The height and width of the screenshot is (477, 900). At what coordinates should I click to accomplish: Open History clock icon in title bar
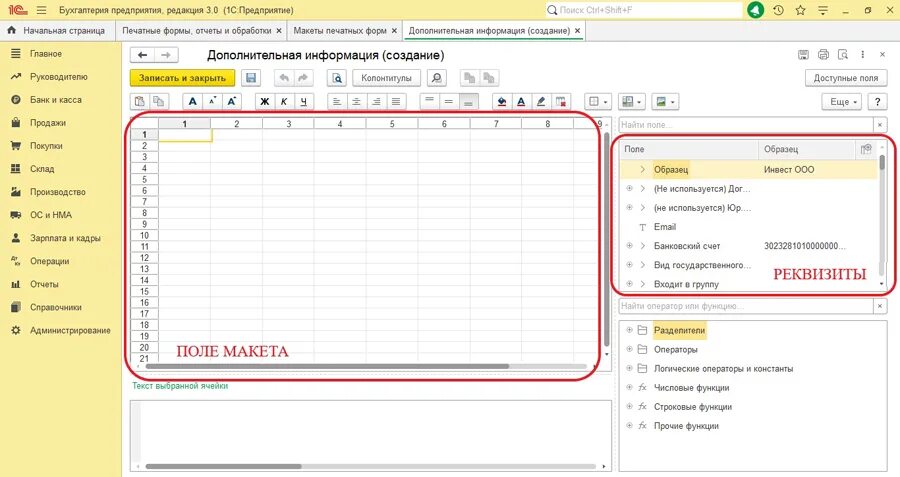778,10
